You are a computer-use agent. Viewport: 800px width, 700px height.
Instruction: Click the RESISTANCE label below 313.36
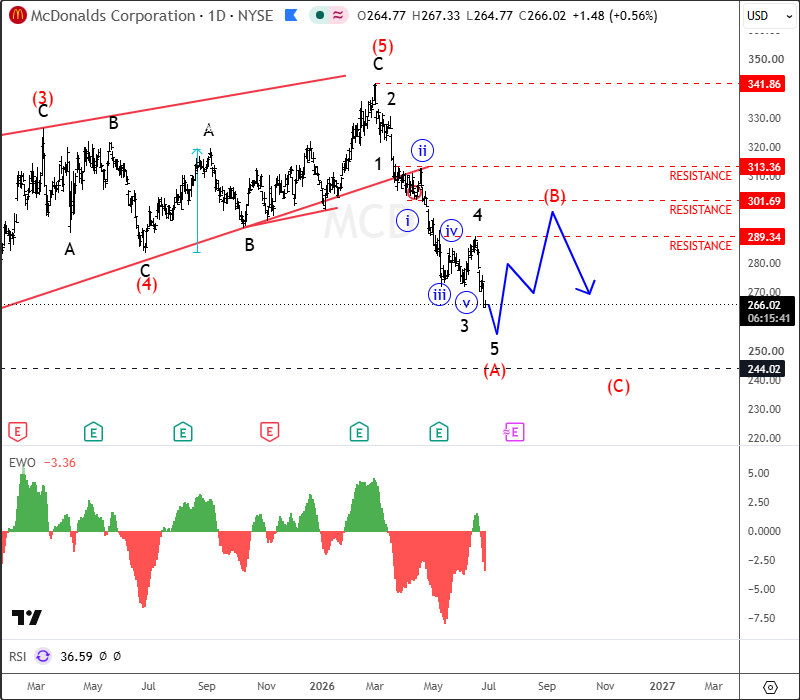[700, 176]
